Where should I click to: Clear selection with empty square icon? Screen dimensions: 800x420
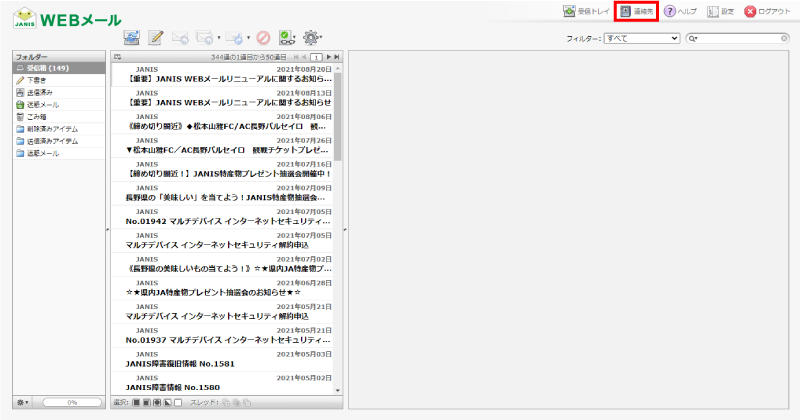(x=178, y=403)
